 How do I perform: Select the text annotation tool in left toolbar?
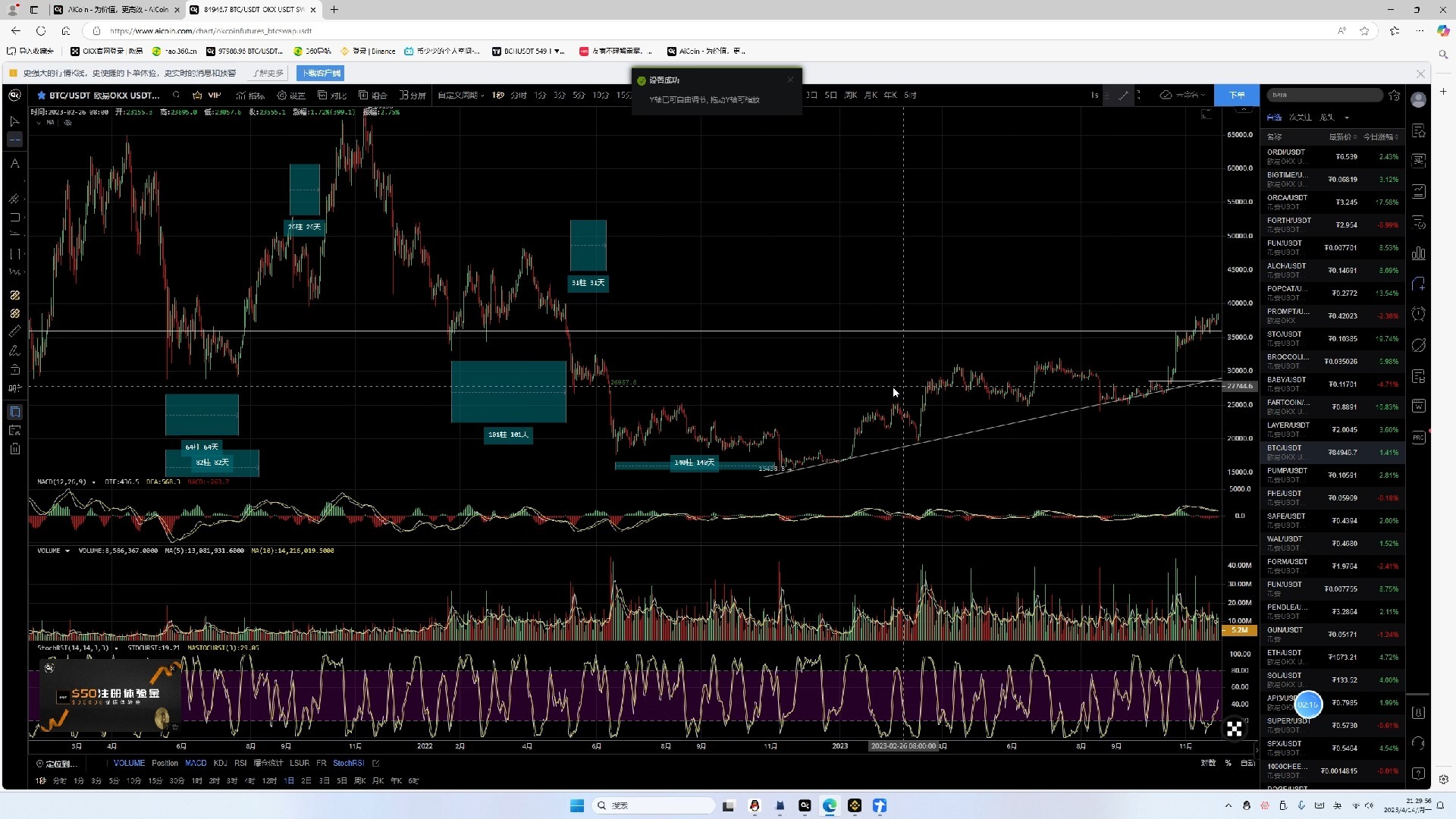click(x=14, y=164)
